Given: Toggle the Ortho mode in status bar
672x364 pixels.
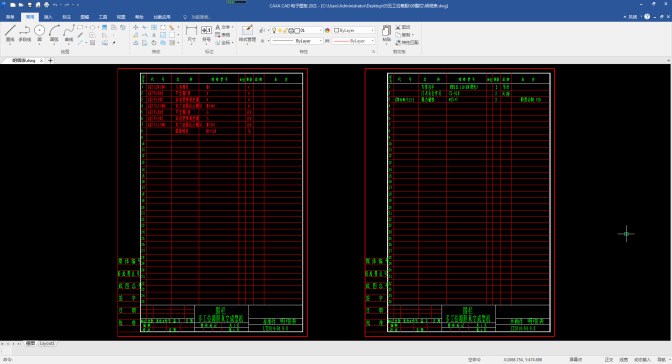Looking at the screenshot, I should [609, 360].
